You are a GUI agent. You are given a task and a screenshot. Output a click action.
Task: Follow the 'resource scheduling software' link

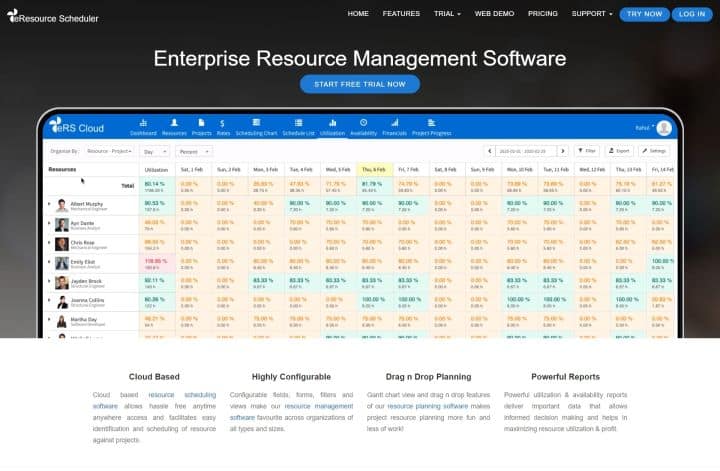(x=154, y=400)
